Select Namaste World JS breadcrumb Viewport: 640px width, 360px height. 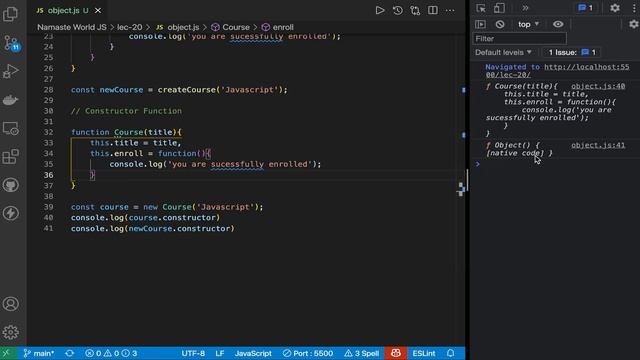pyautogui.click(x=72, y=27)
